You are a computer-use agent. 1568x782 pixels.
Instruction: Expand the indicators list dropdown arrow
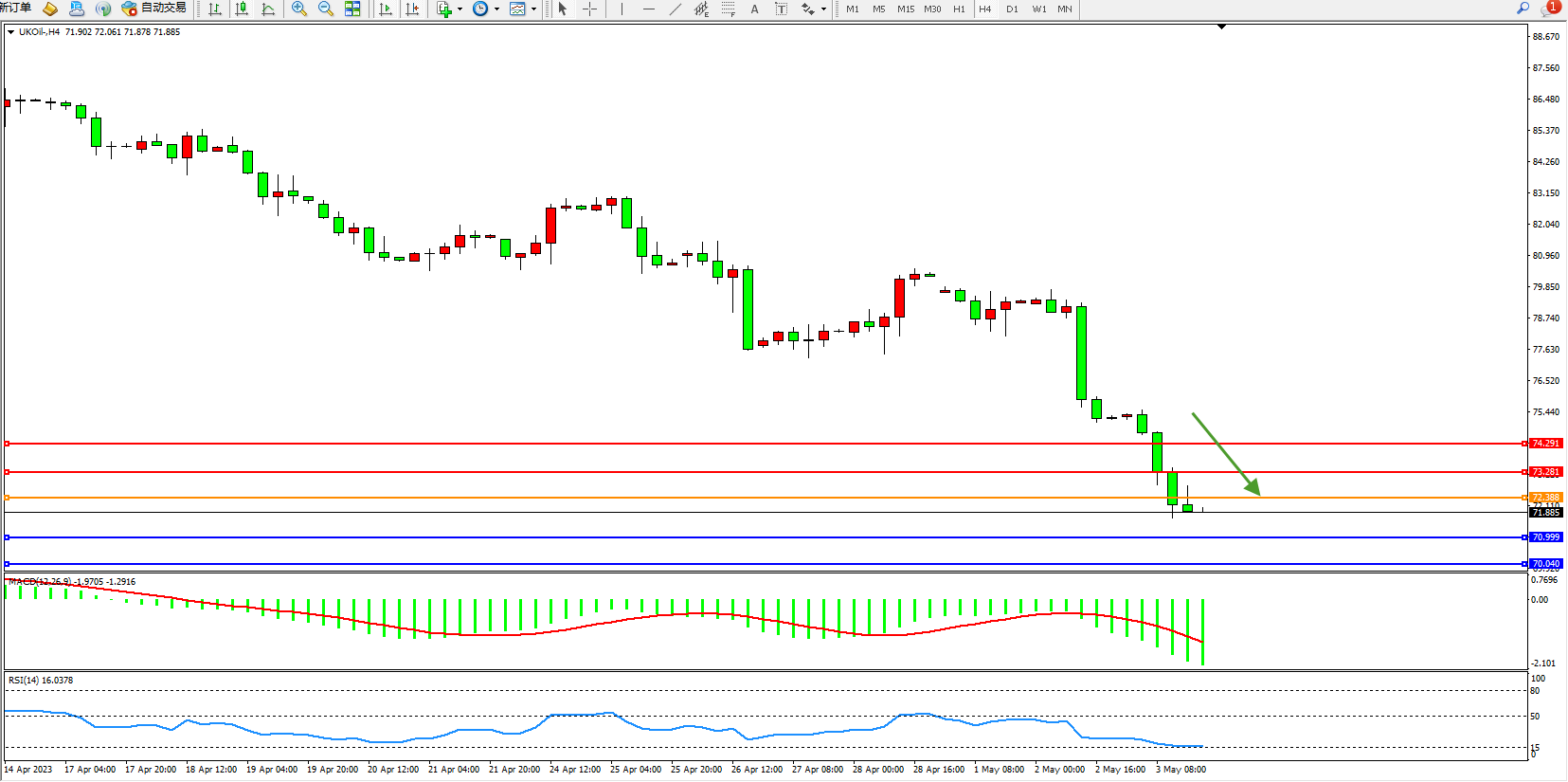tap(460, 9)
